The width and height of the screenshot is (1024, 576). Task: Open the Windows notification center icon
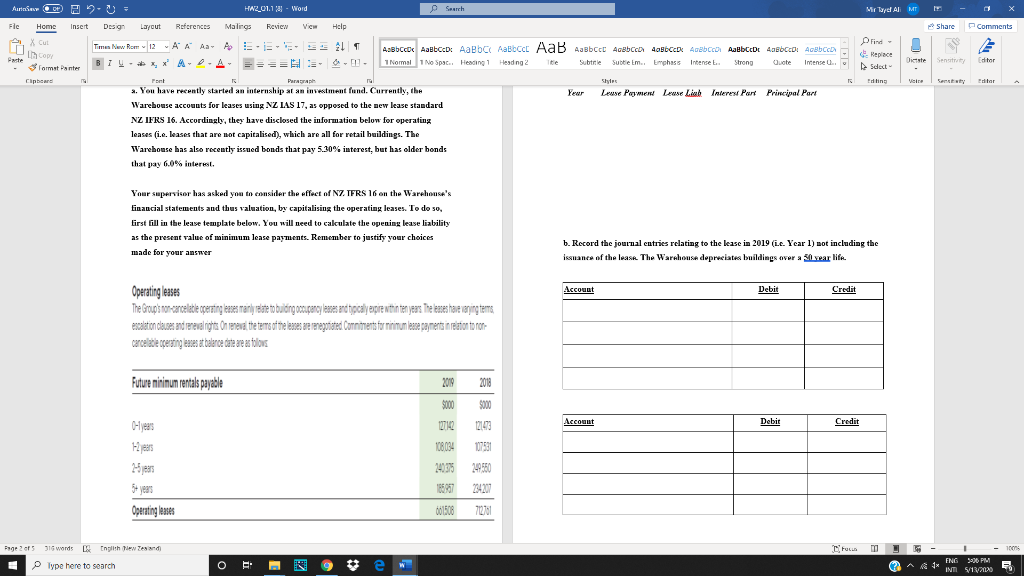[x=1007, y=566]
